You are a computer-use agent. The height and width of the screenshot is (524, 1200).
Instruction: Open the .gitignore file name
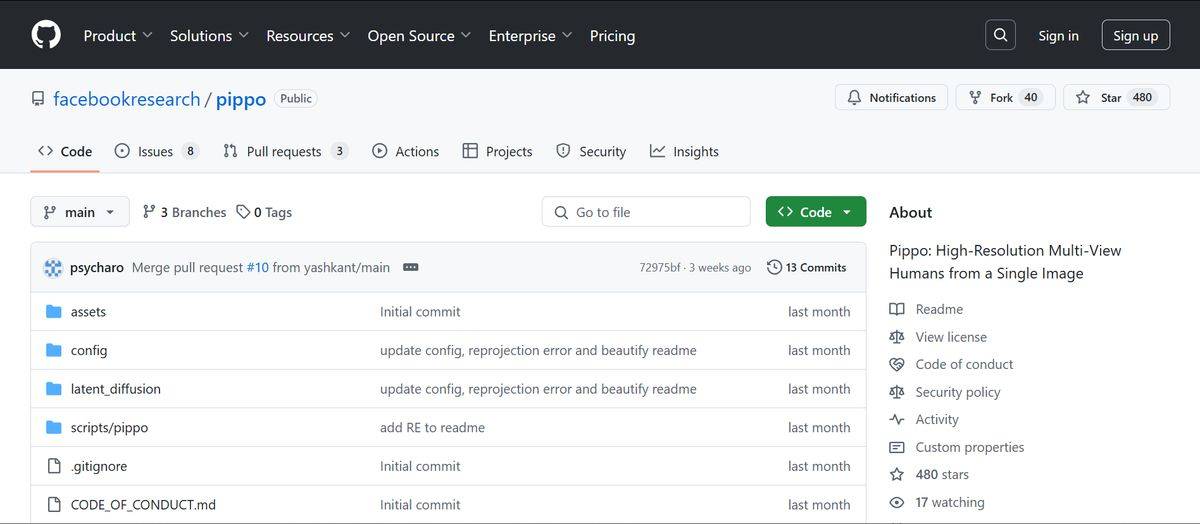(x=99, y=466)
